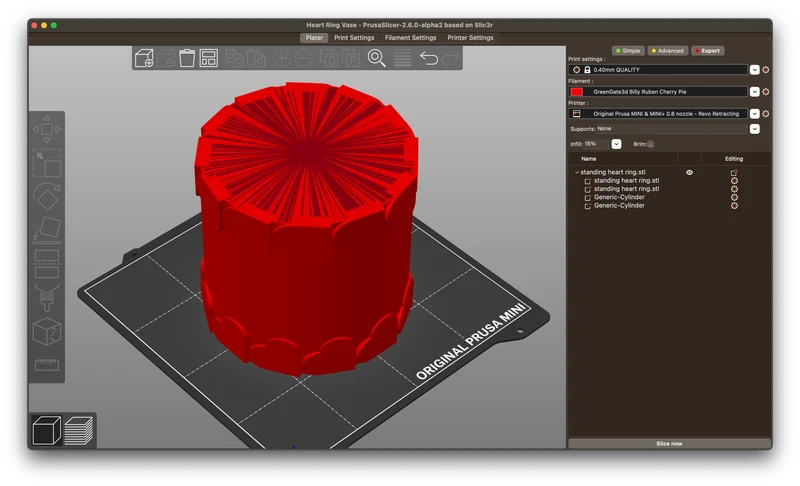Viewport: 800px width, 486px height.
Task: Click the Original Prusa MINI printer field
Action: [658, 114]
